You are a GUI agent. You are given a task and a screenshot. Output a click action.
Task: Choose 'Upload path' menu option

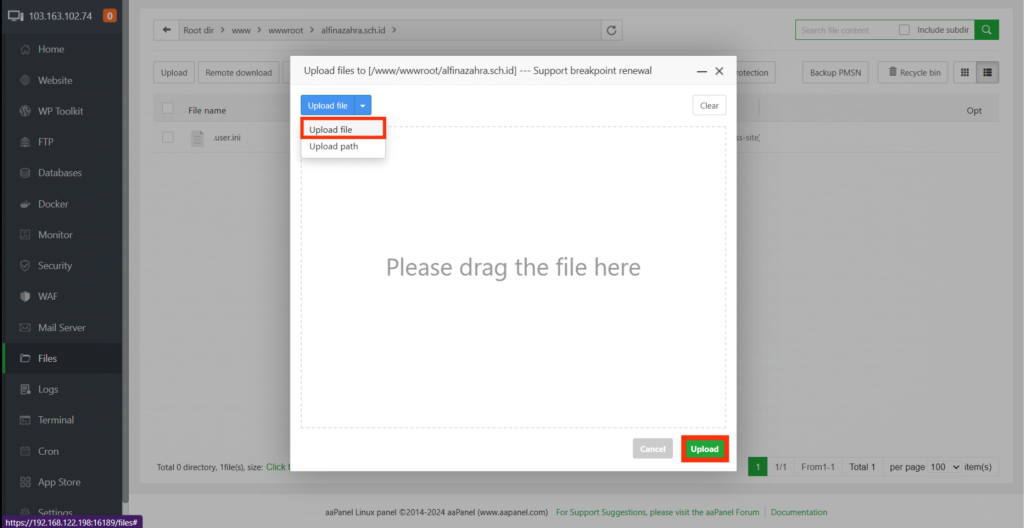point(333,147)
